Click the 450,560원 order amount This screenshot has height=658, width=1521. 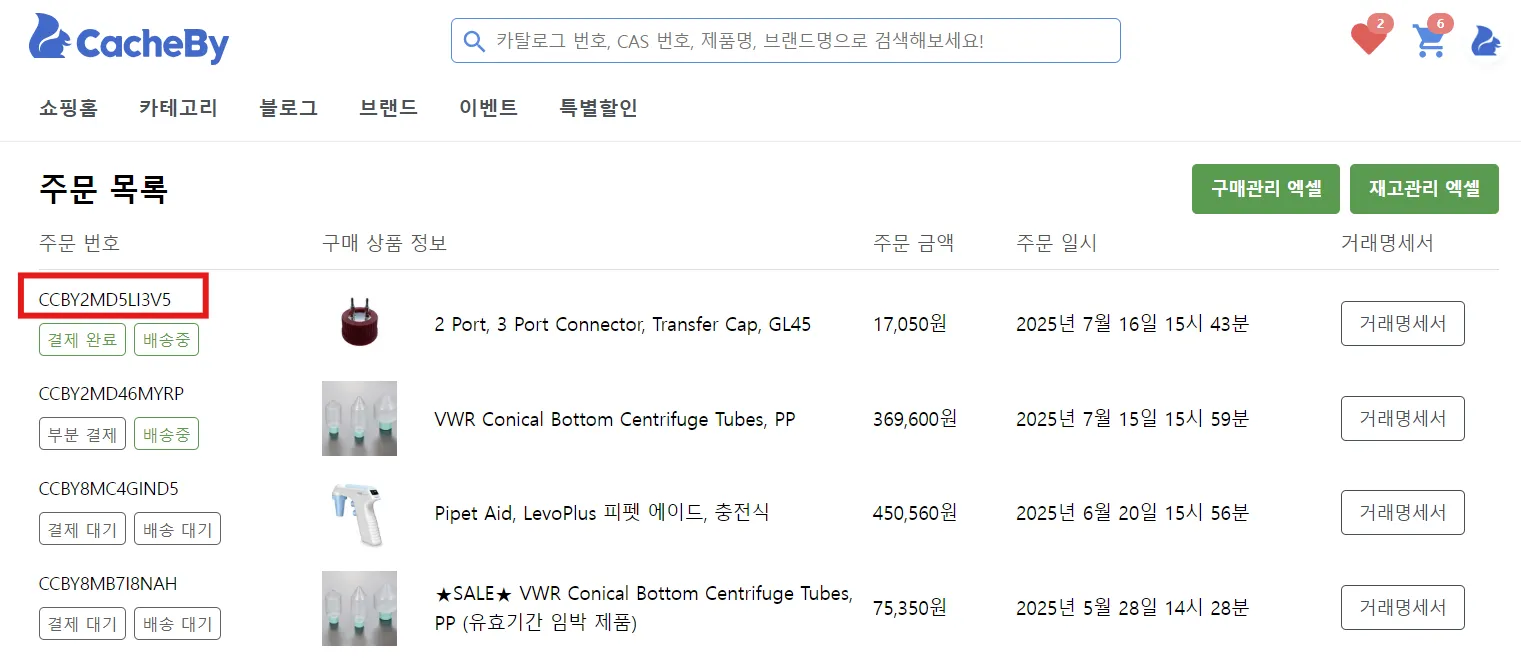915,513
